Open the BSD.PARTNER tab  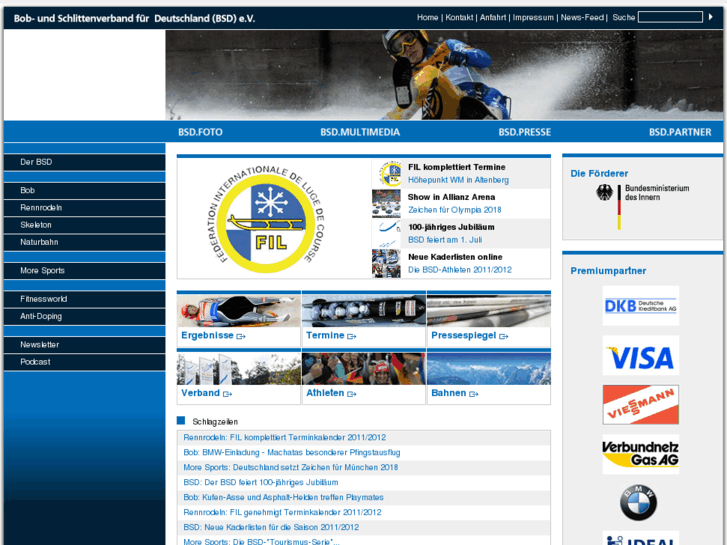680,132
